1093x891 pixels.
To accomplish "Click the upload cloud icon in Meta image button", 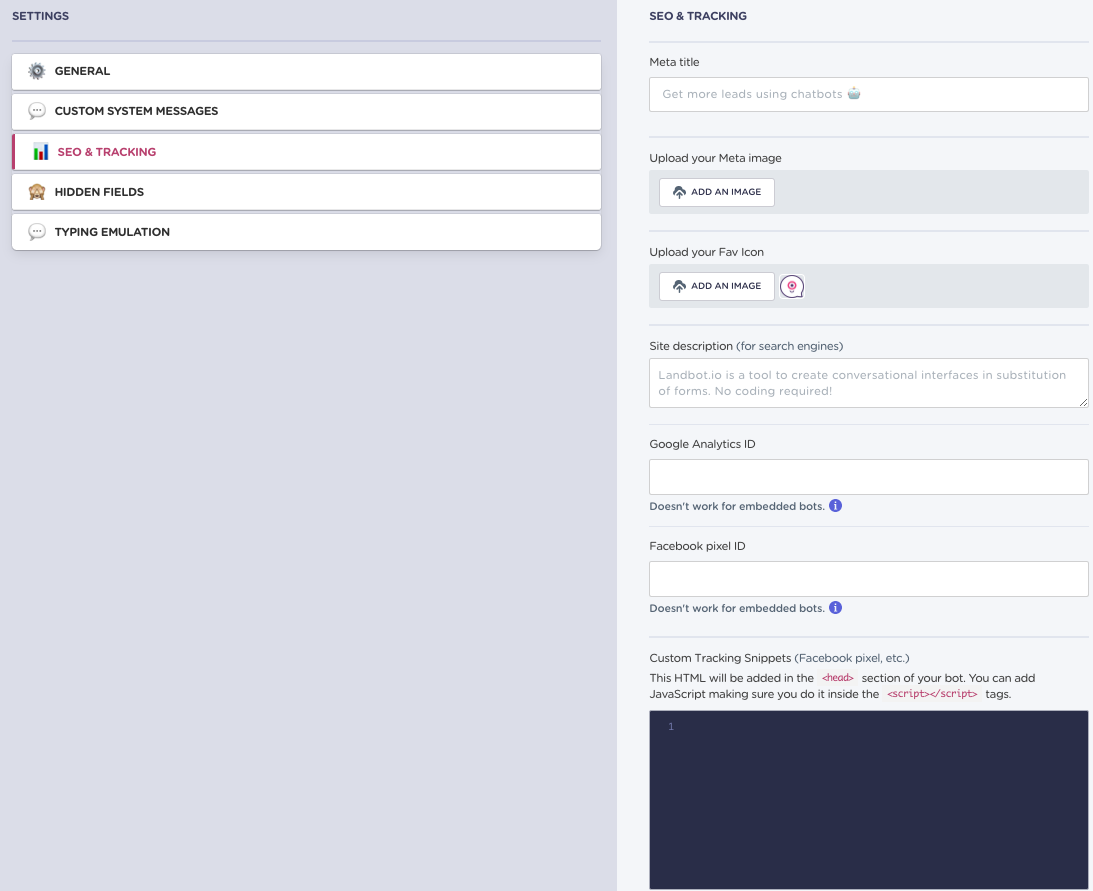I will click(x=679, y=192).
